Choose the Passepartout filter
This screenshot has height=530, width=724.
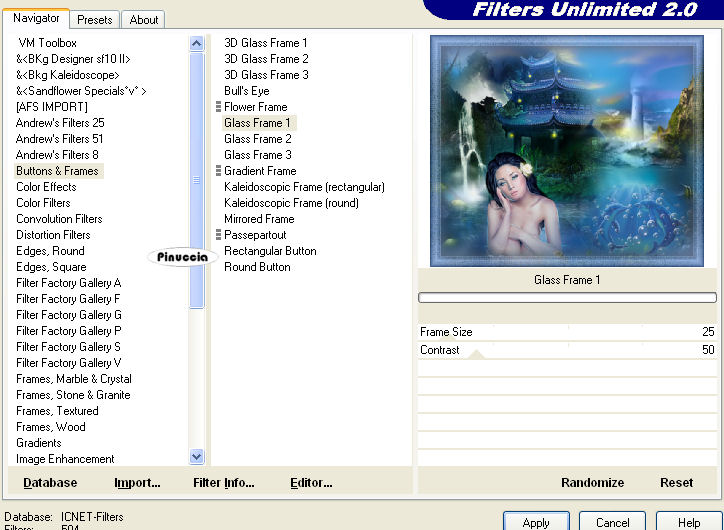[x=255, y=235]
